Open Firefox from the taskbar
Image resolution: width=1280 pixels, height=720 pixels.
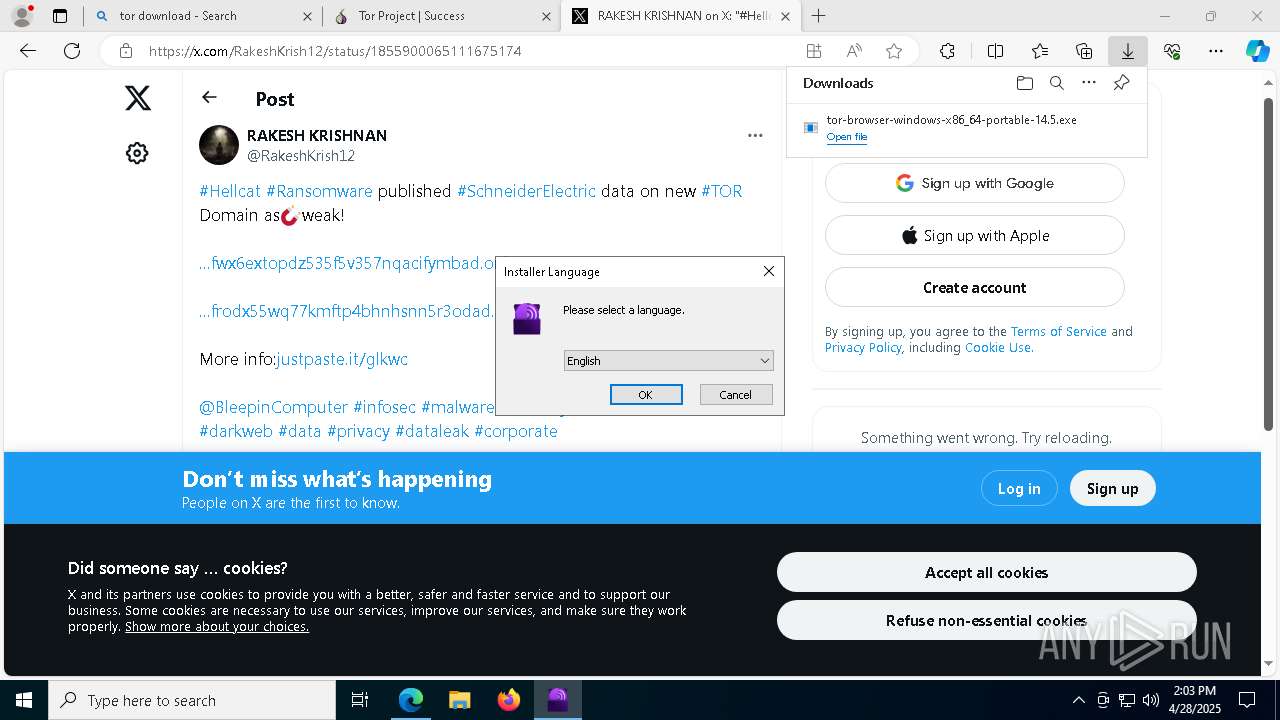coord(508,700)
